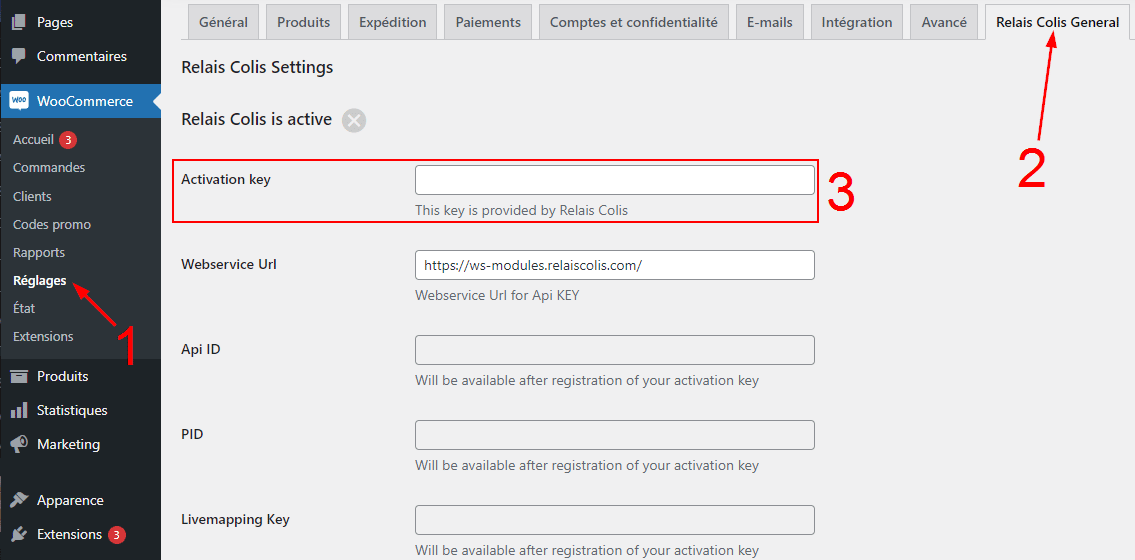
Task: Click the Codes promo link
Action: [52, 225]
